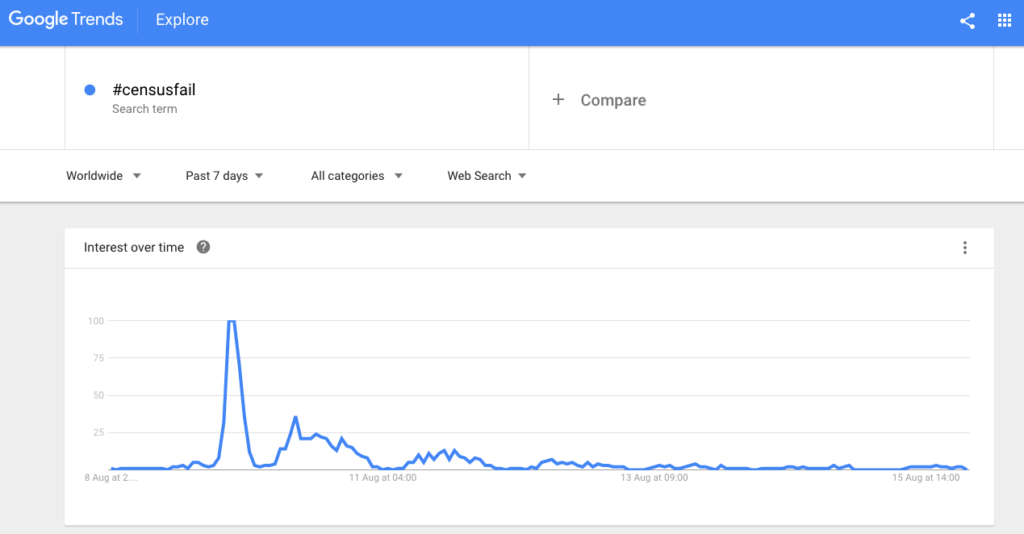This screenshot has height=534, width=1024.
Task: Click the 11 Aug at 04:00 axis label
Action: 383,478
